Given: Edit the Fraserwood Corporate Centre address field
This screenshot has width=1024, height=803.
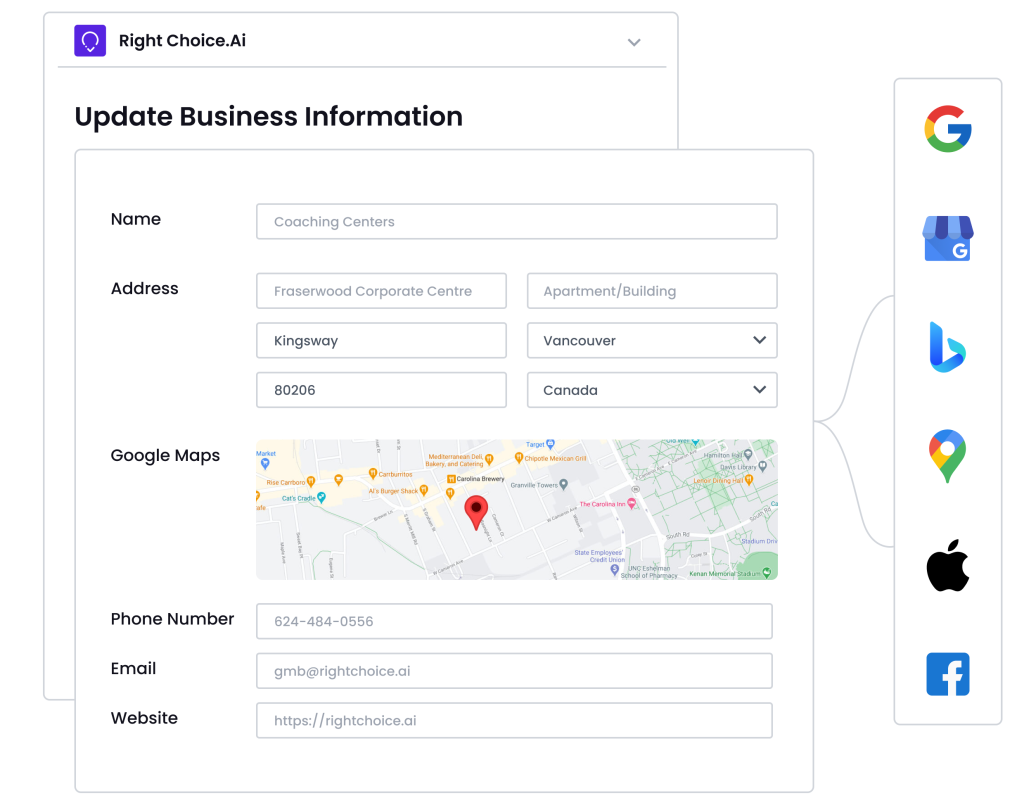Looking at the screenshot, I should 381,291.
